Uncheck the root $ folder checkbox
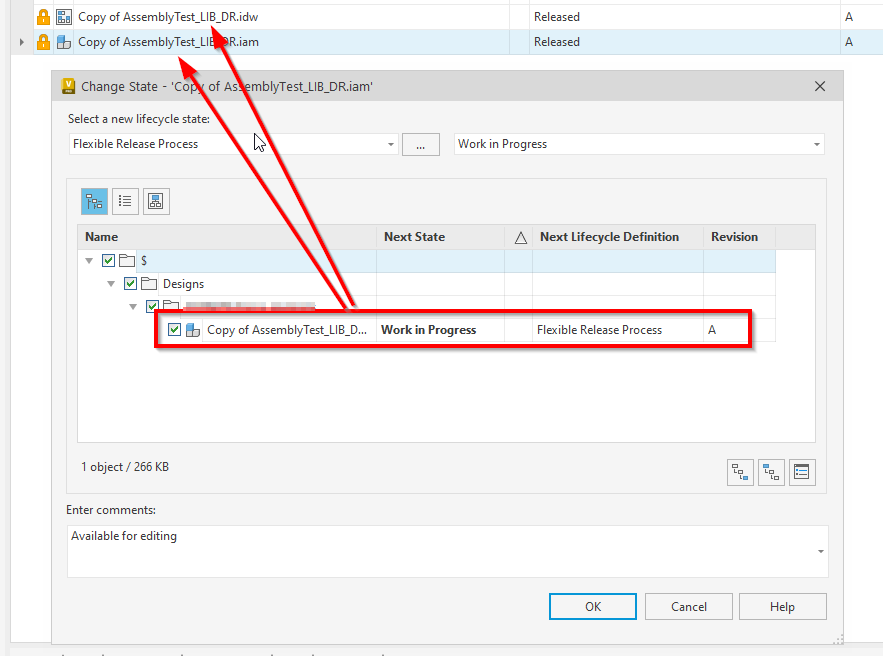The height and width of the screenshot is (656, 883). pyautogui.click(x=107, y=259)
